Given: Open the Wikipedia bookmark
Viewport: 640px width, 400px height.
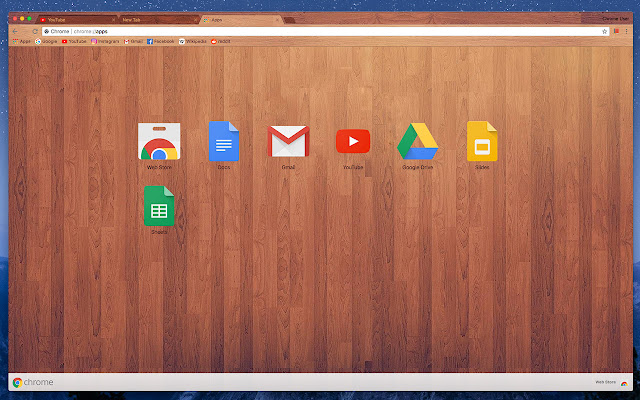Looking at the screenshot, I should (x=193, y=41).
